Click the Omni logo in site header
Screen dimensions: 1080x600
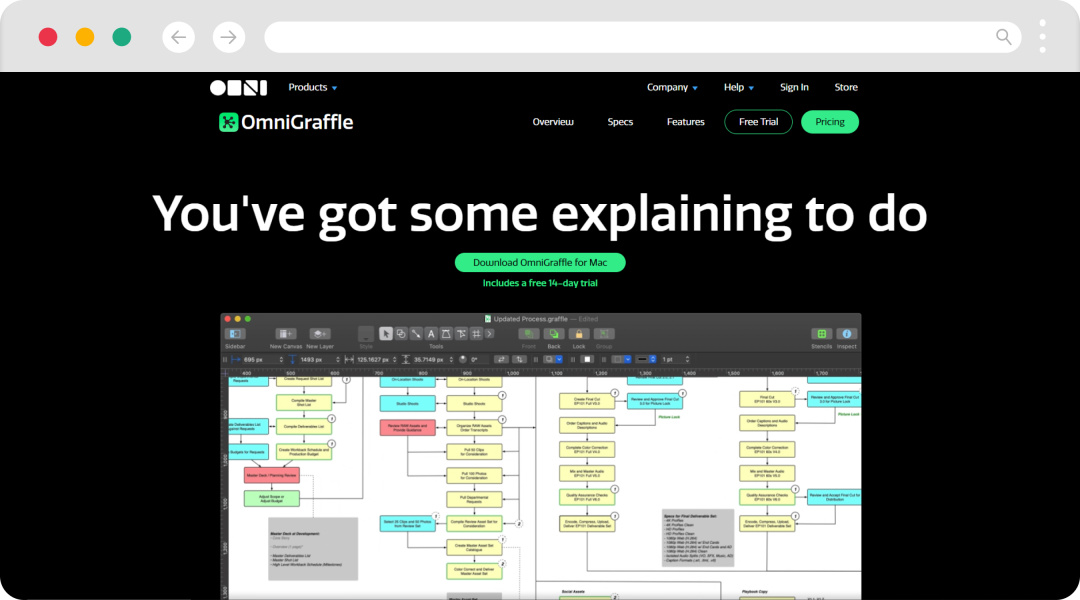[238, 87]
